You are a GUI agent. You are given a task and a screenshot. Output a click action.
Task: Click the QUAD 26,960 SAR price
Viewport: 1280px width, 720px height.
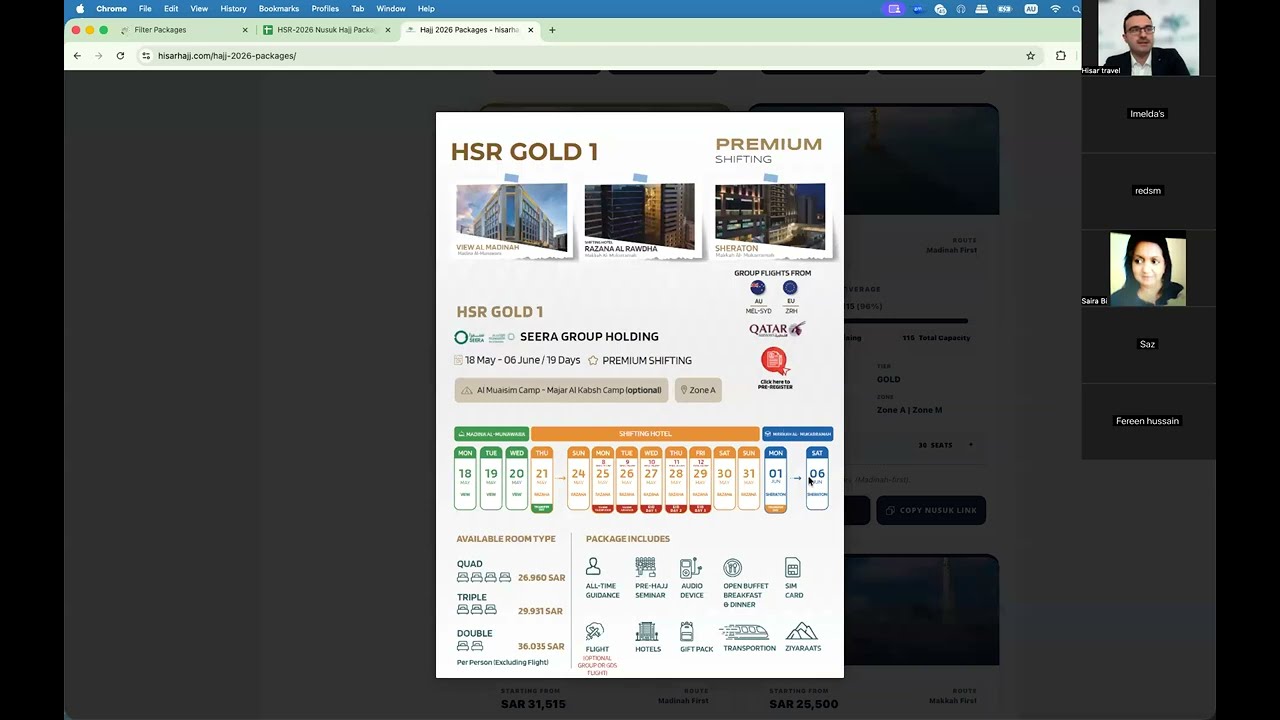541,578
